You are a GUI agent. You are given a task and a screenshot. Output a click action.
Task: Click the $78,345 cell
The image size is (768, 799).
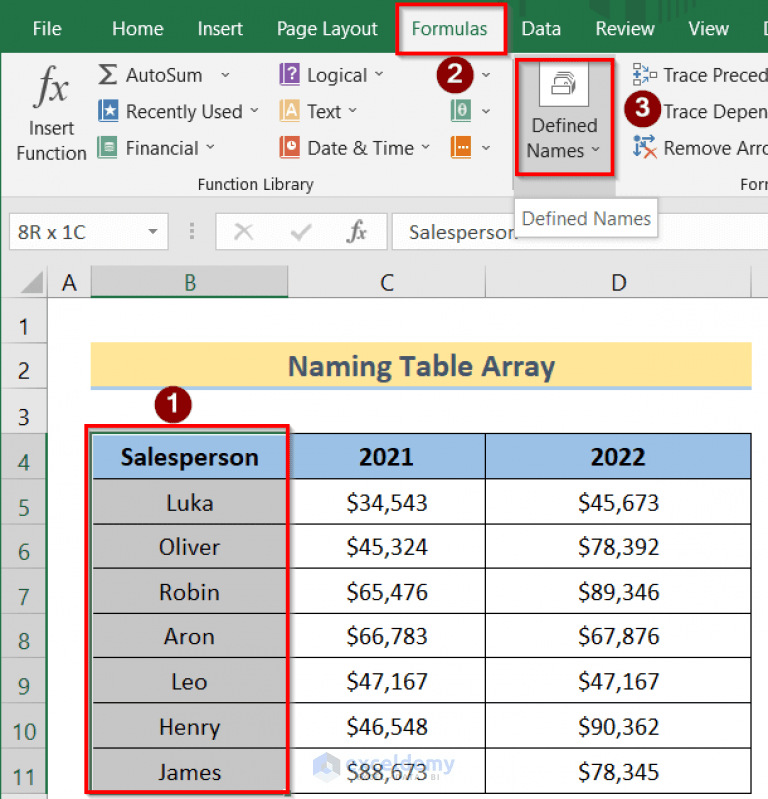[x=618, y=771]
